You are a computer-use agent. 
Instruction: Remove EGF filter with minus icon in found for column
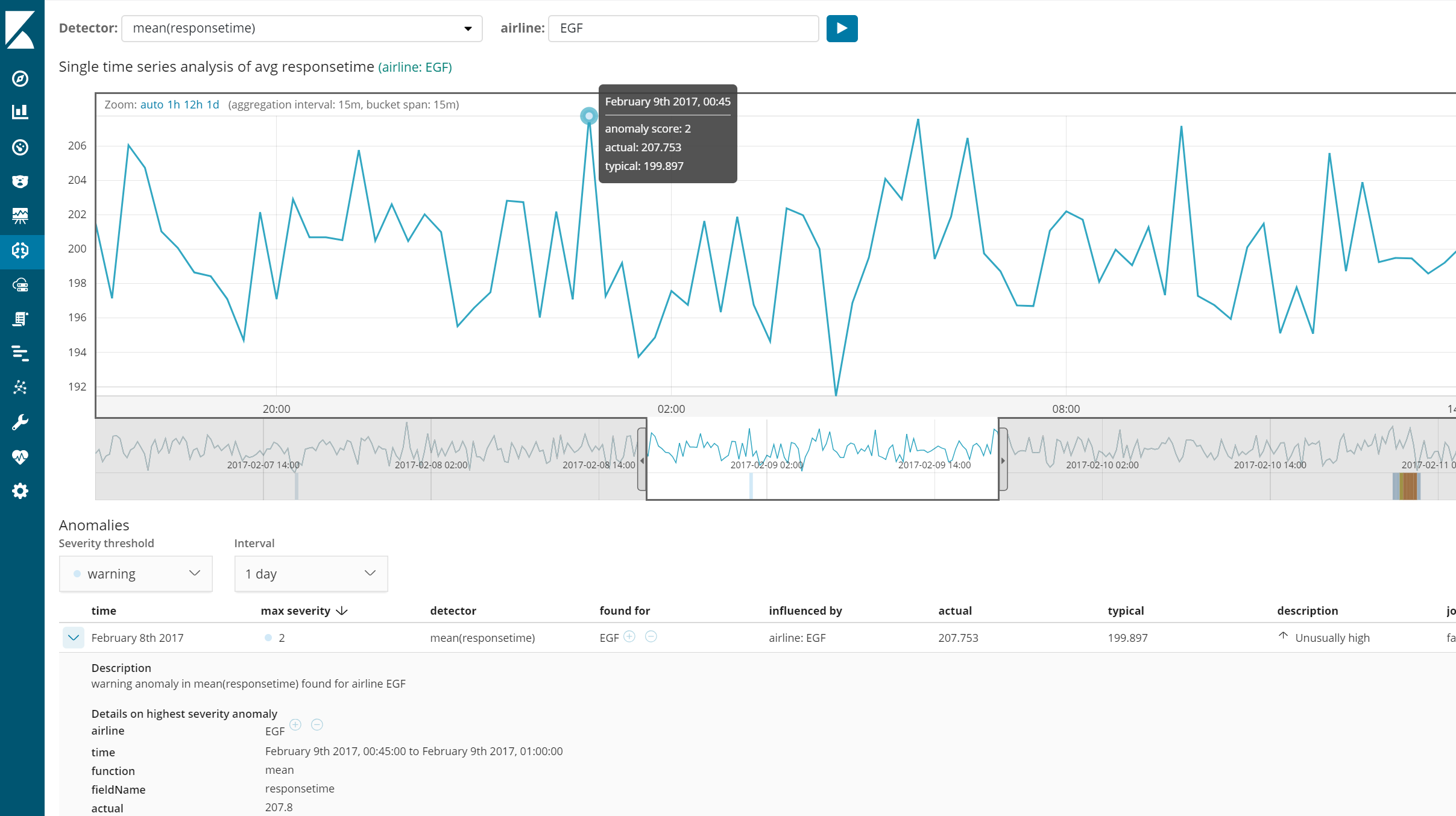651,636
